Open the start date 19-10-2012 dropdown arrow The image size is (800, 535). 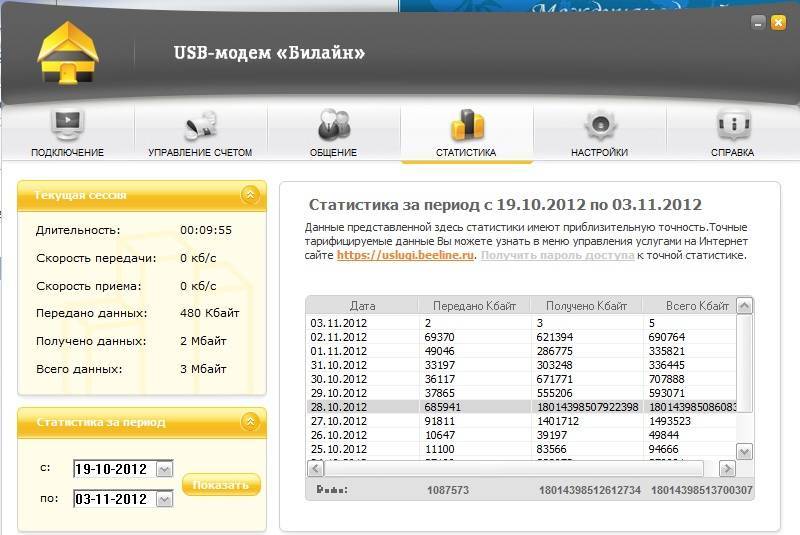164,469
